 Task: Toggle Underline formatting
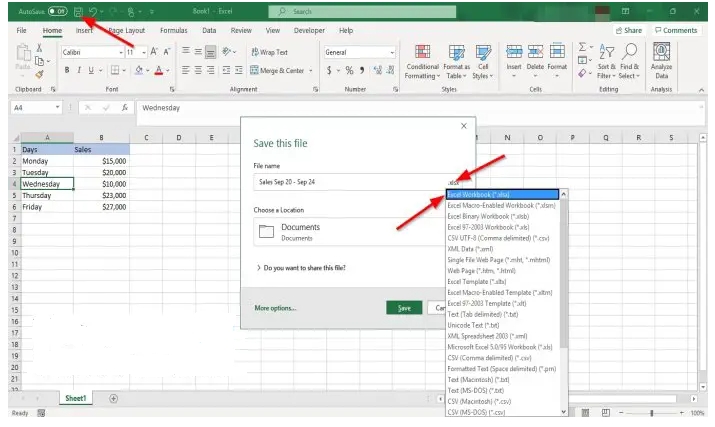pyautogui.click(x=91, y=70)
